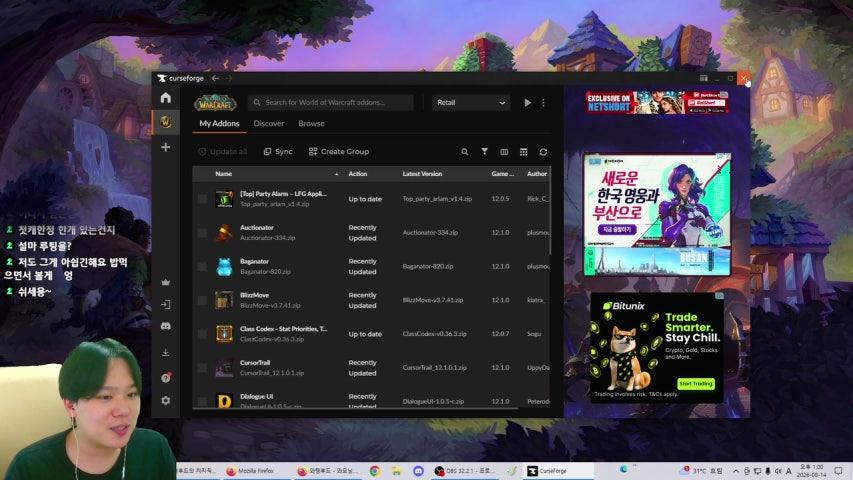Click the Baganator addon icon
Image resolution: width=853 pixels, height=480 pixels.
[224, 267]
